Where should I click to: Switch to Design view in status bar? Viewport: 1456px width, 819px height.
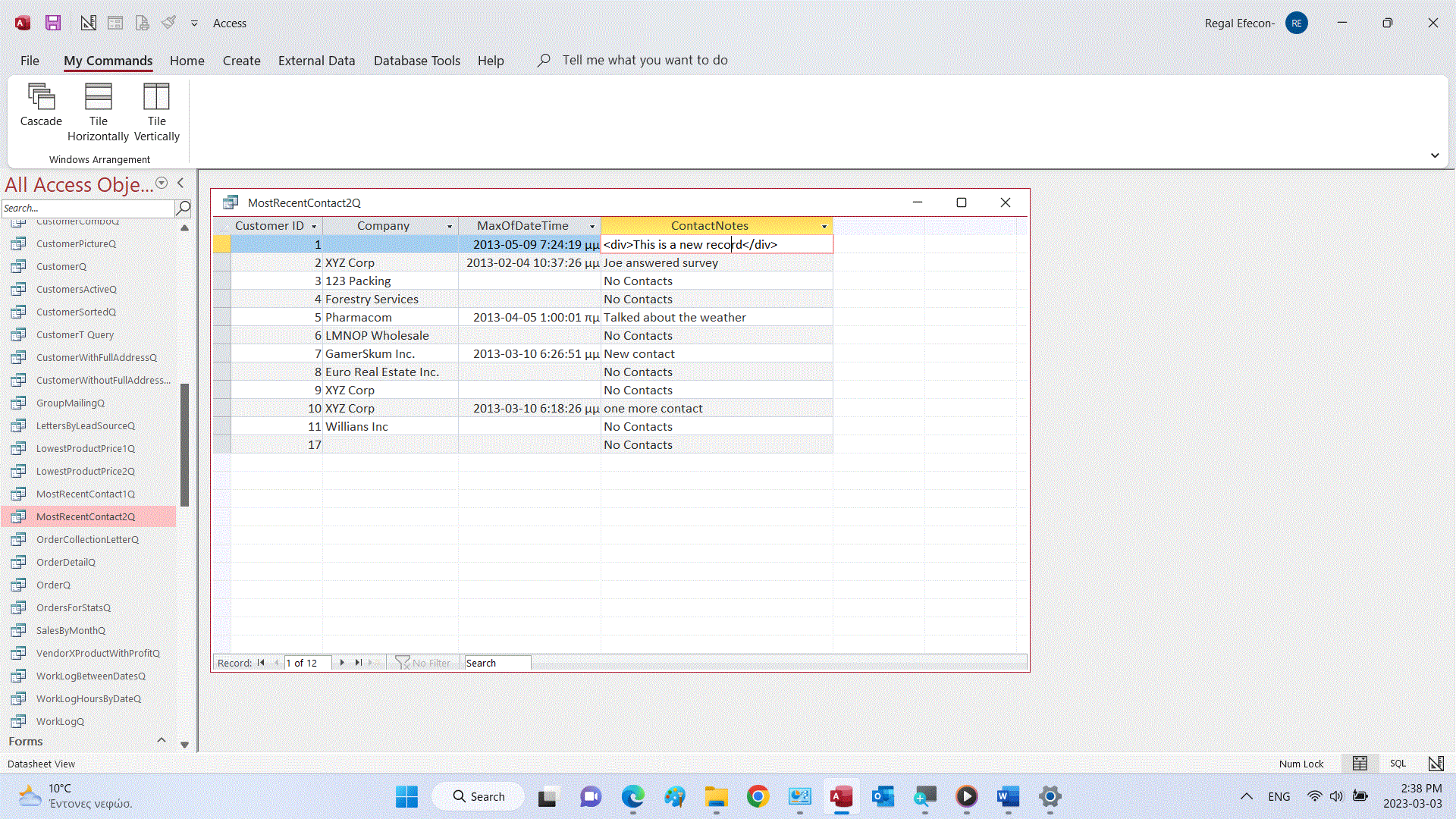coord(1436,764)
